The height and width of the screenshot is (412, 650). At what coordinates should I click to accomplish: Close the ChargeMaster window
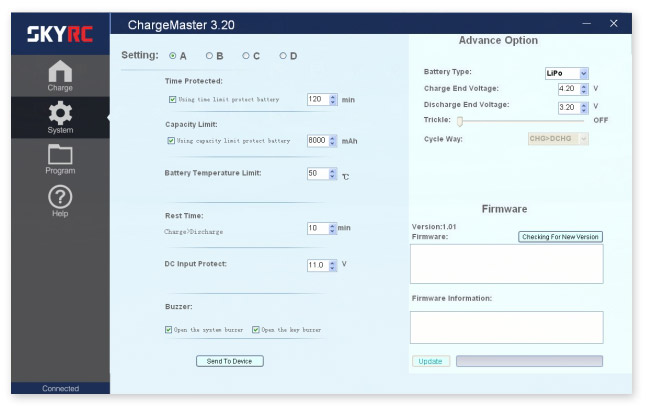(614, 24)
